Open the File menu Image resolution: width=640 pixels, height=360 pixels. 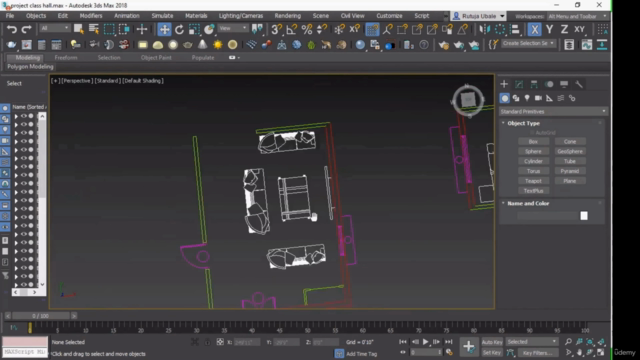(x=10, y=16)
